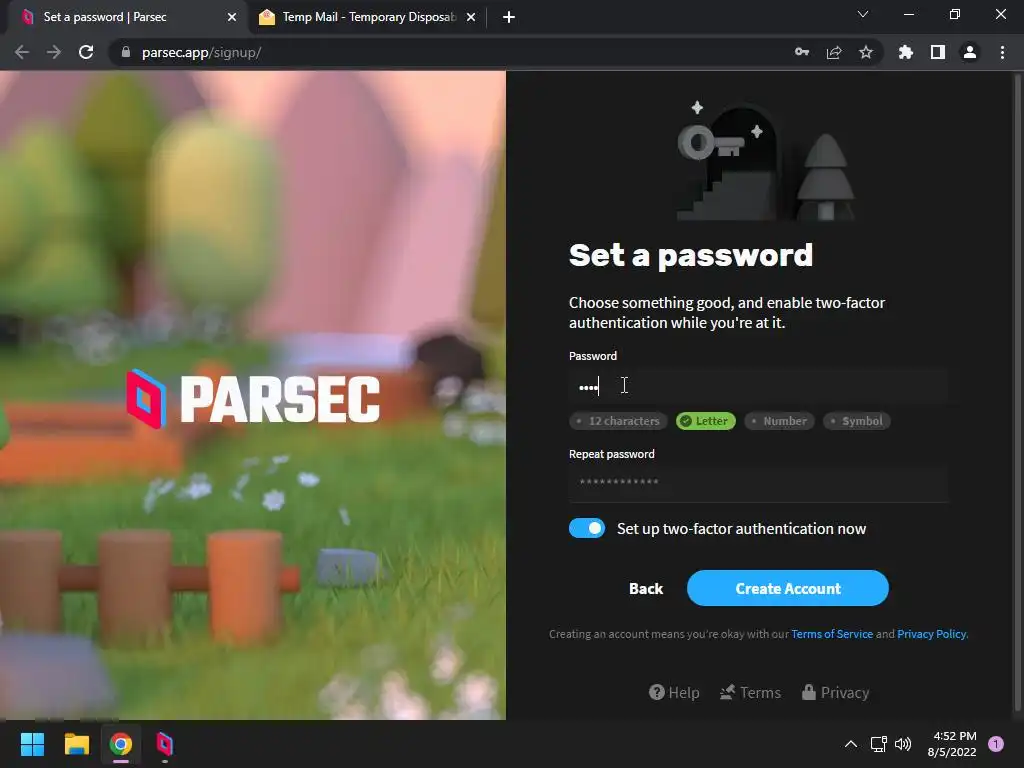Image resolution: width=1024 pixels, height=768 pixels.
Task: Restore down the Chrome window
Action: point(955,14)
